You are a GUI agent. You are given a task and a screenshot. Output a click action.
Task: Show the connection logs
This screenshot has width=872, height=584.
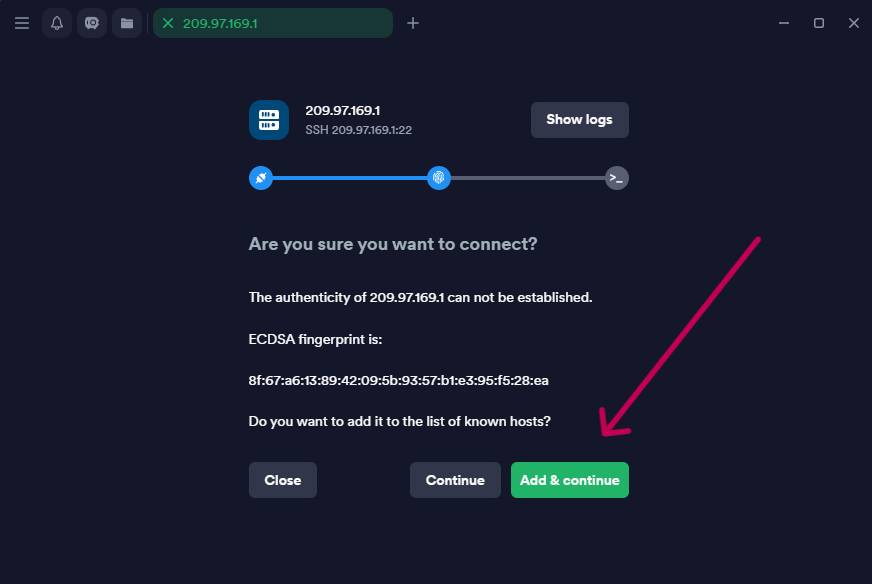[x=579, y=120]
